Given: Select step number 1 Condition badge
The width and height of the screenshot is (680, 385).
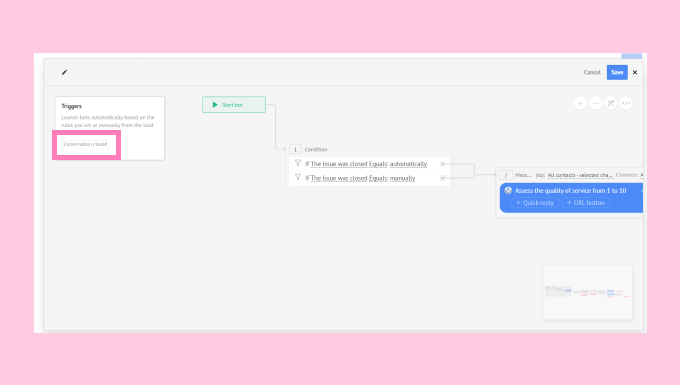Looking at the screenshot, I should coord(295,150).
